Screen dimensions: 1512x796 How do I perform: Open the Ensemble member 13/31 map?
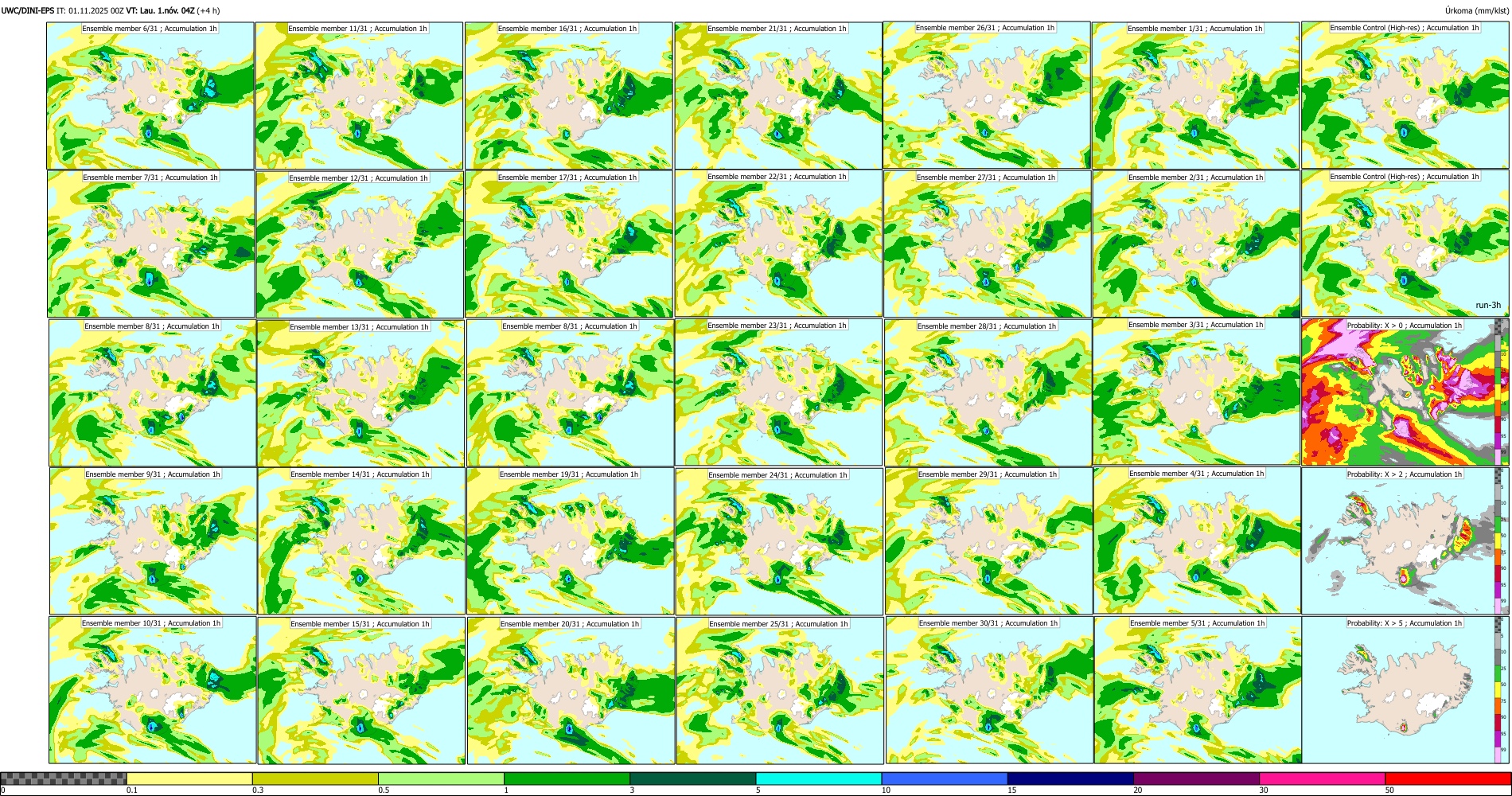coord(360,392)
